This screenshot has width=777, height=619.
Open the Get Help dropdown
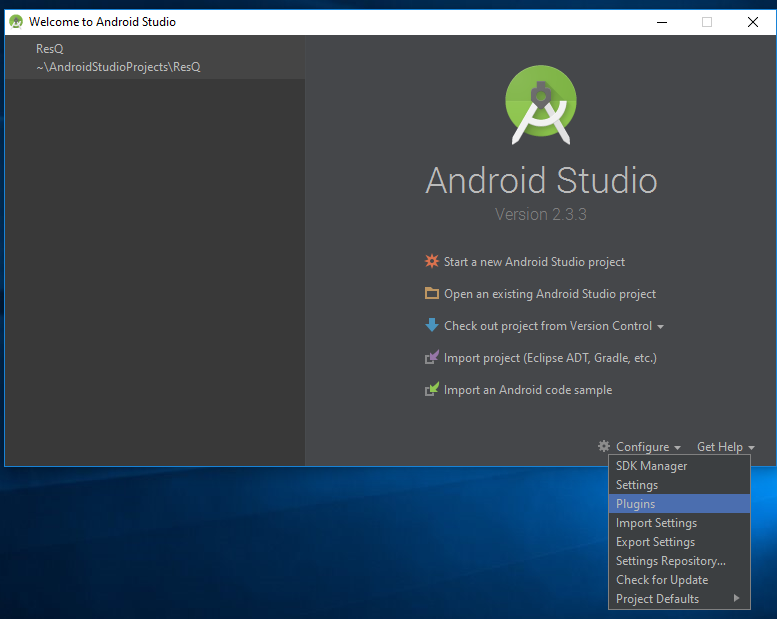[x=725, y=447]
